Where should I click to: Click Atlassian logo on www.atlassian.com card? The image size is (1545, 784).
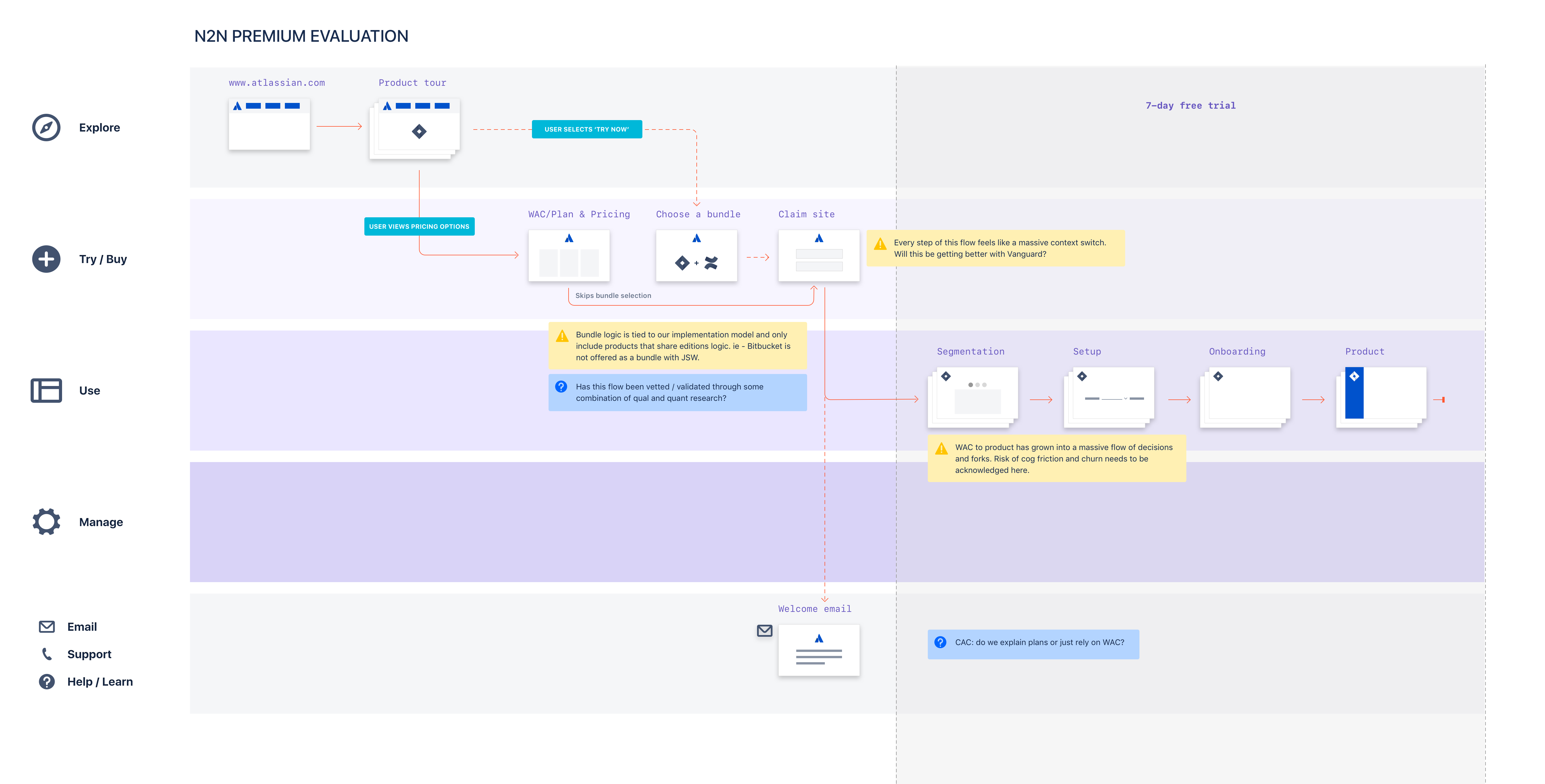[237, 106]
